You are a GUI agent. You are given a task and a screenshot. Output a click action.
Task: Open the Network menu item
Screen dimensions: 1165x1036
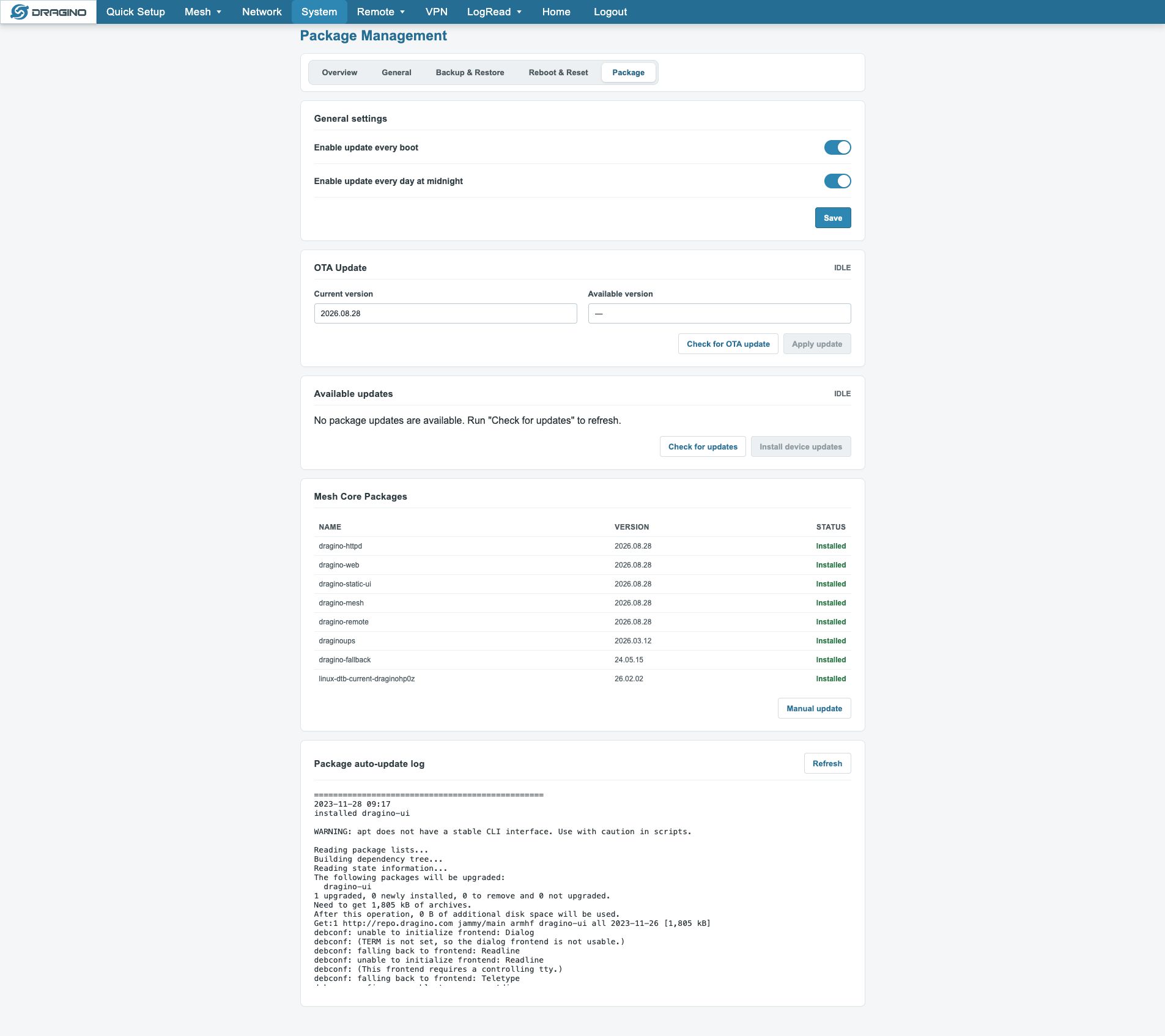click(262, 12)
